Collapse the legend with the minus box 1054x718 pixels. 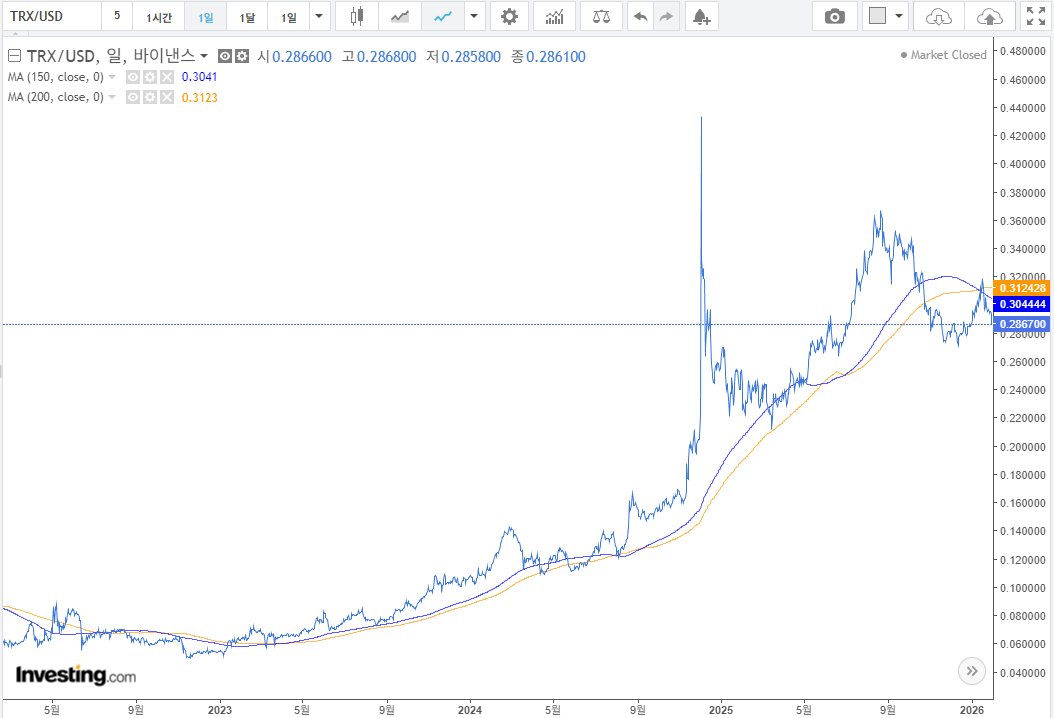click(14, 56)
